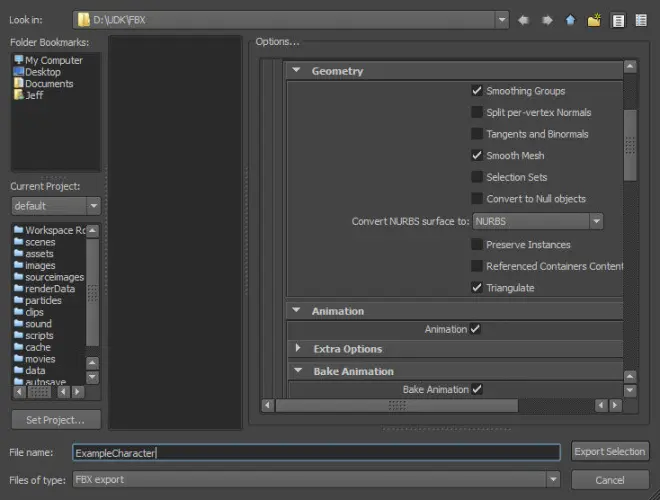Enable Tangents and Binormals option
The image size is (660, 500).
click(x=476, y=134)
